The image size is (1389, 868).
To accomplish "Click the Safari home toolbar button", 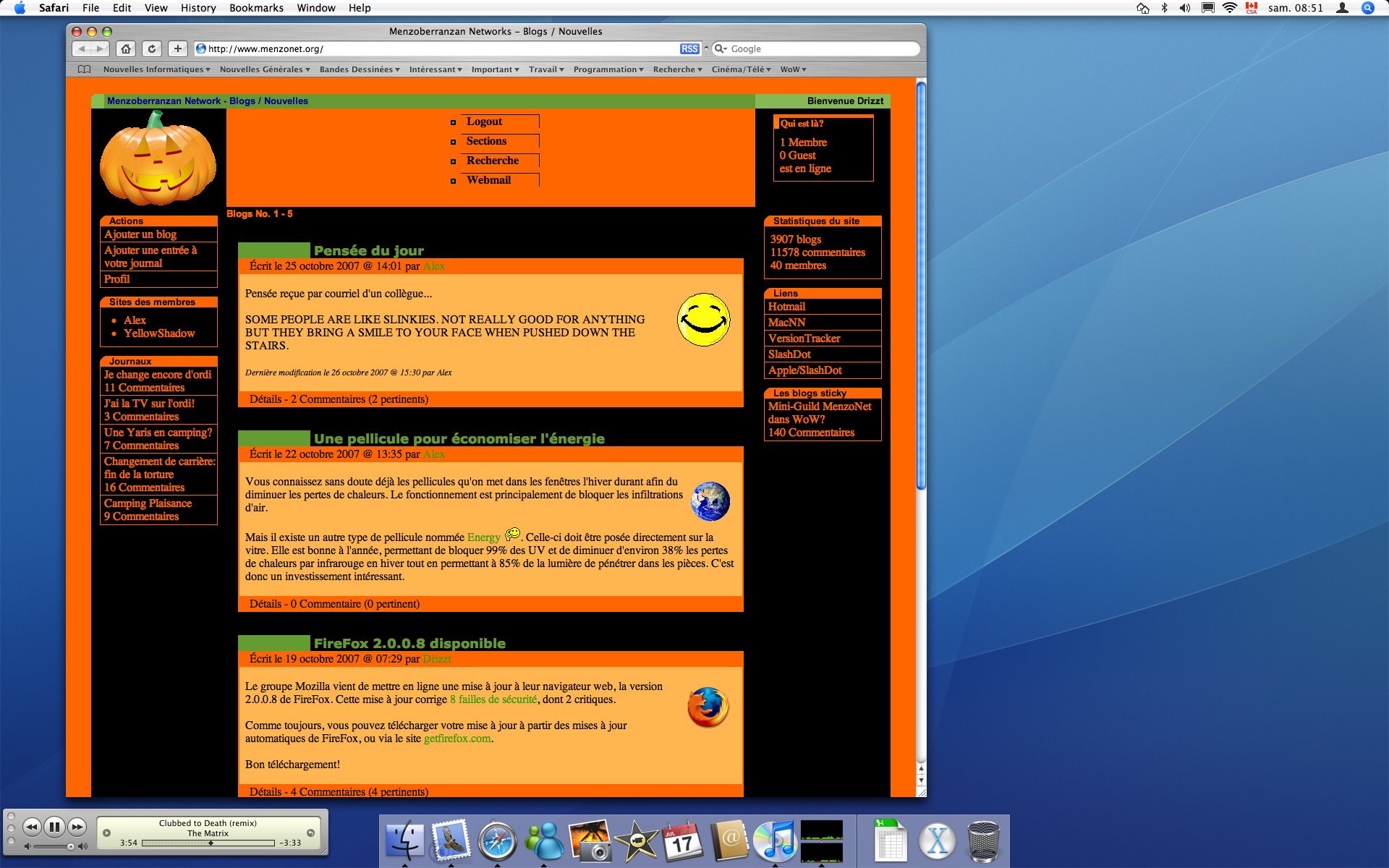I will (x=126, y=48).
